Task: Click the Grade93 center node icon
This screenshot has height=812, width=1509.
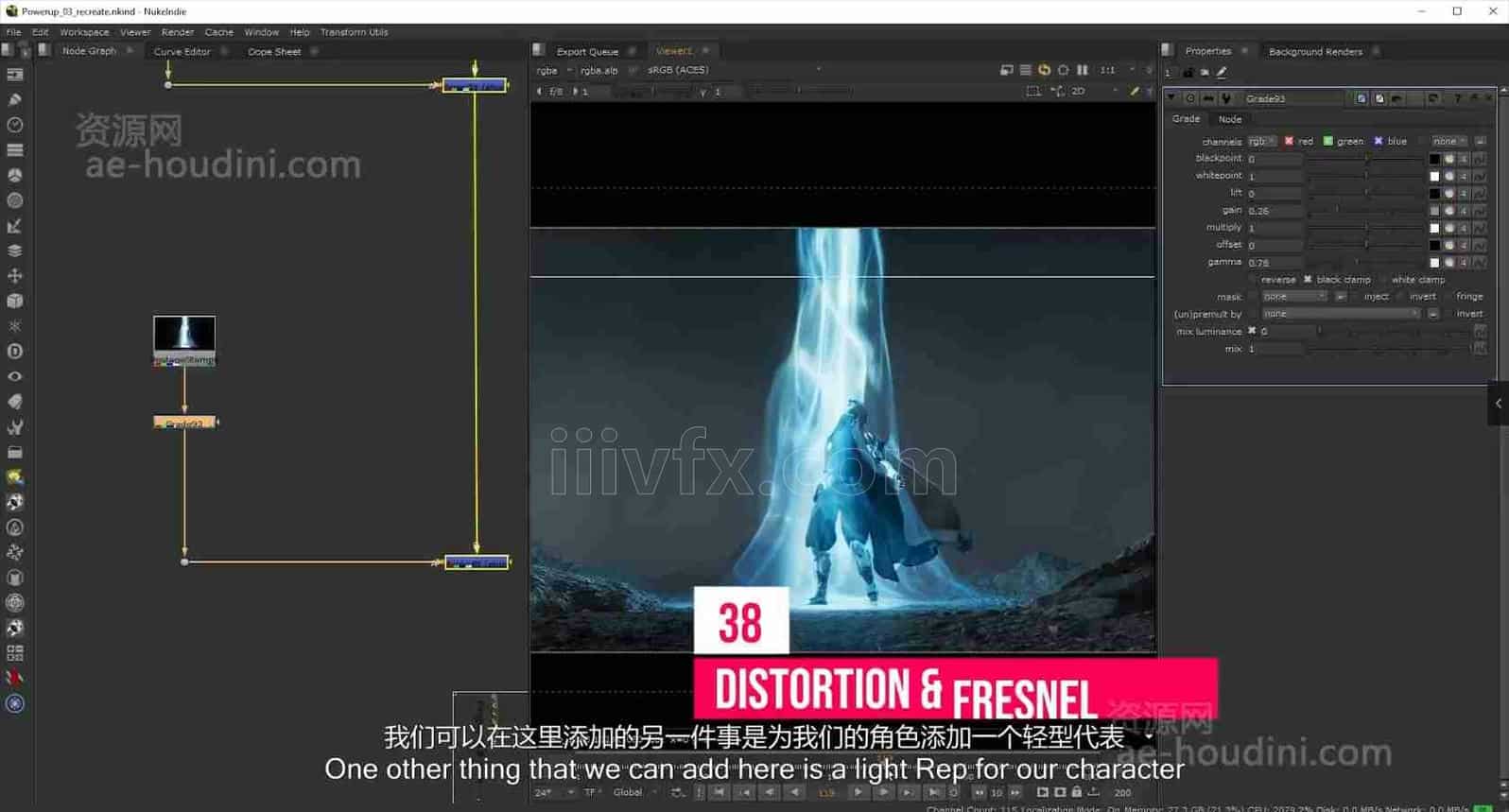Action: pyautogui.click(x=1190, y=98)
